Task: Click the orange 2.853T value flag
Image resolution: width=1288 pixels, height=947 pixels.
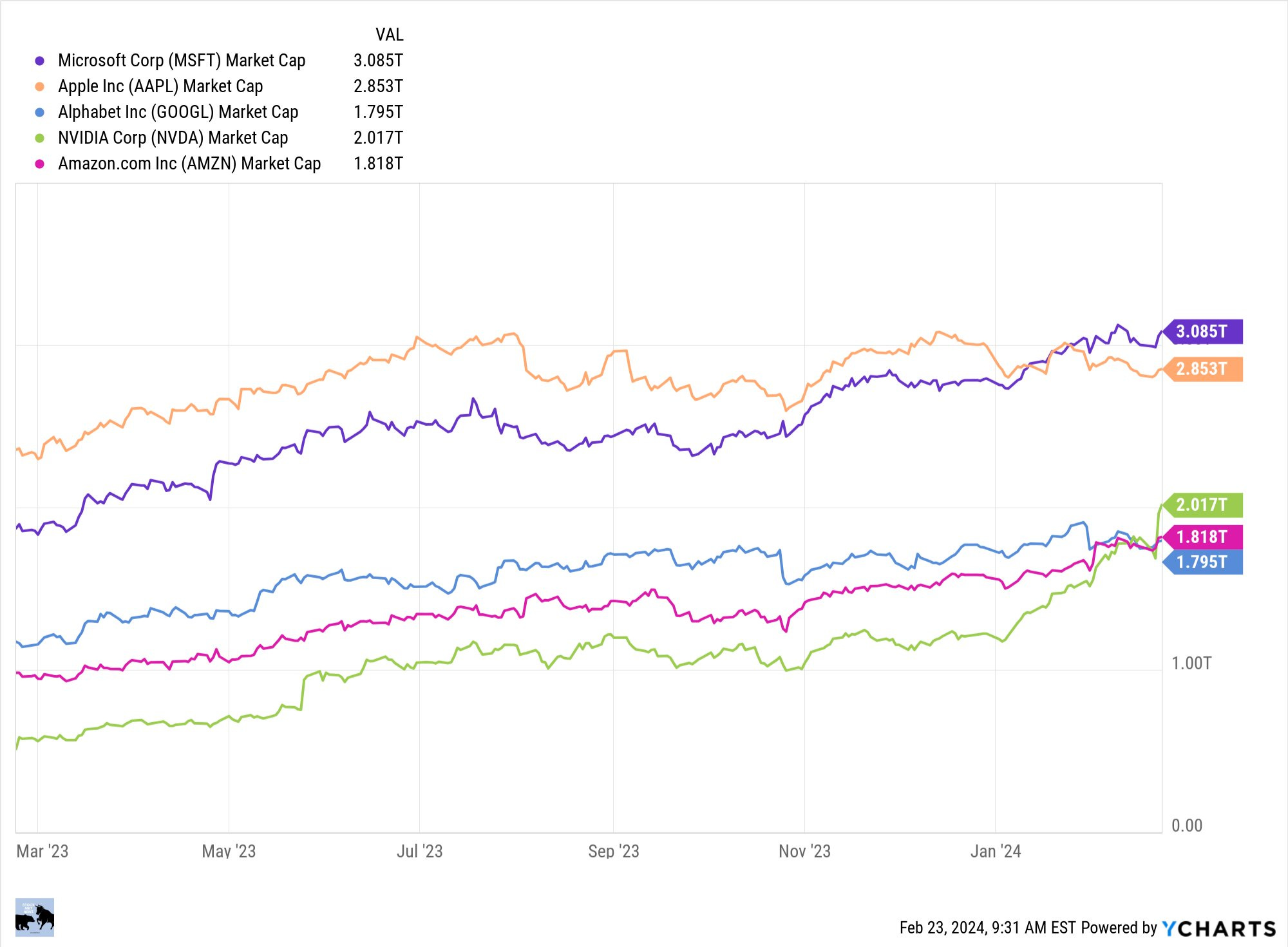Action: [1203, 369]
